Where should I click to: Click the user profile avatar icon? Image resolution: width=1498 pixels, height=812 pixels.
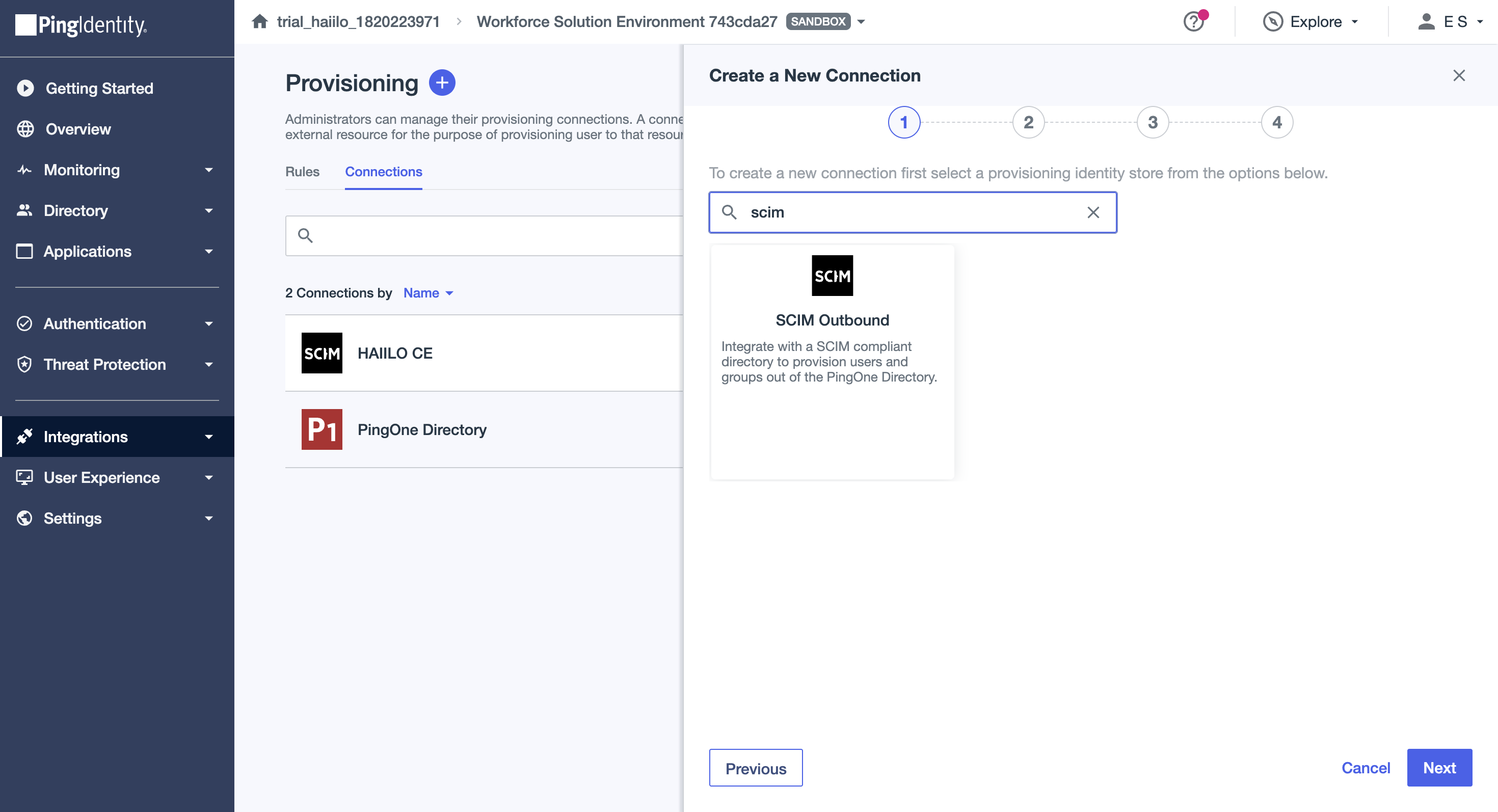click(x=1426, y=21)
